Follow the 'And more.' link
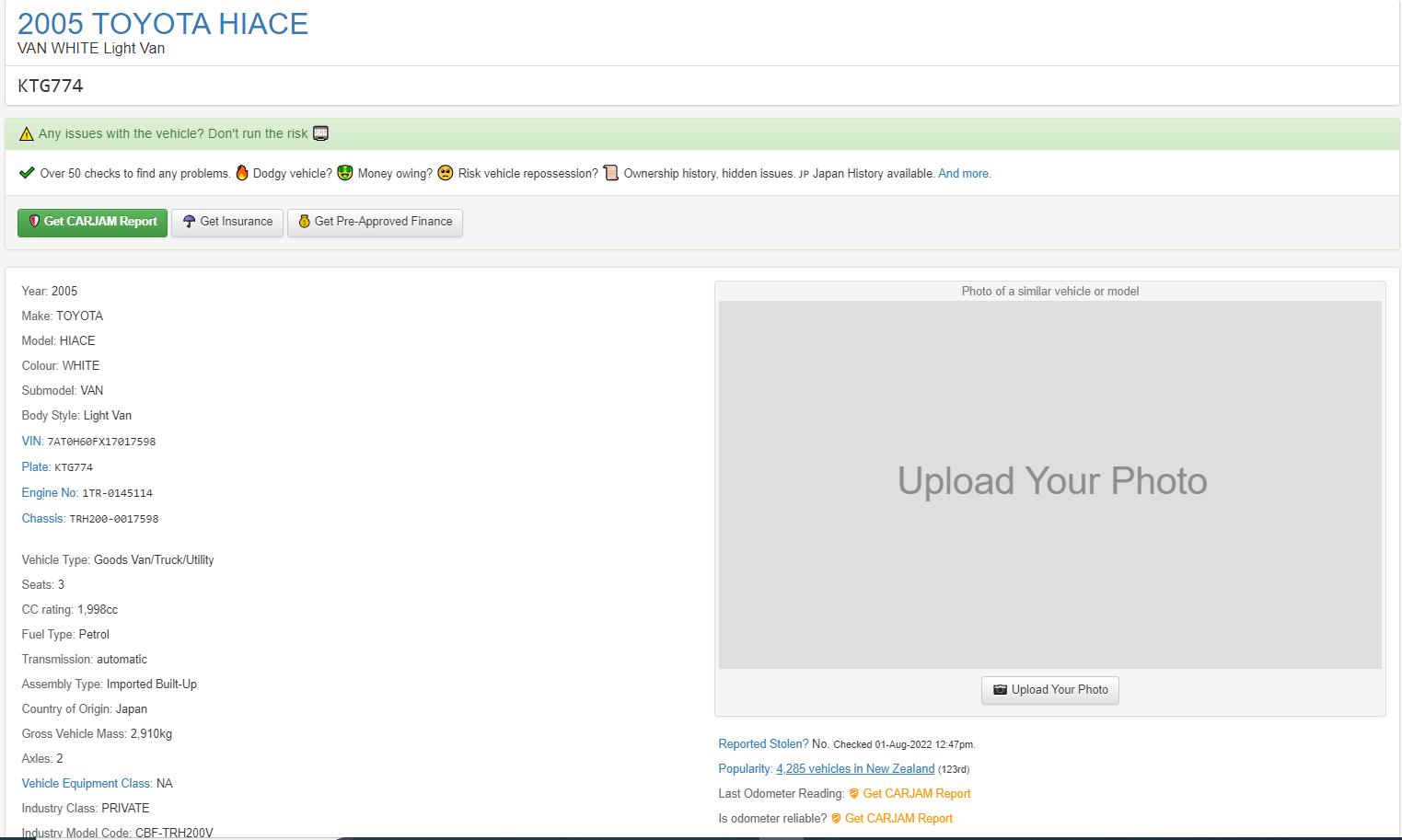The image size is (1402, 840). tap(965, 174)
